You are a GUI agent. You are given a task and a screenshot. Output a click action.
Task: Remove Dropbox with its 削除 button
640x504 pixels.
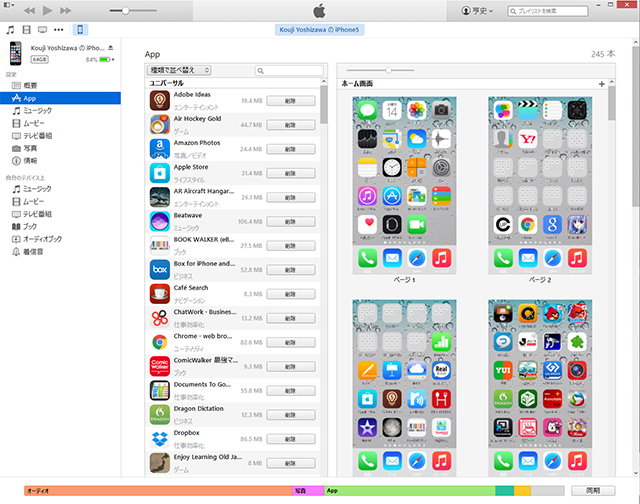tap(291, 439)
